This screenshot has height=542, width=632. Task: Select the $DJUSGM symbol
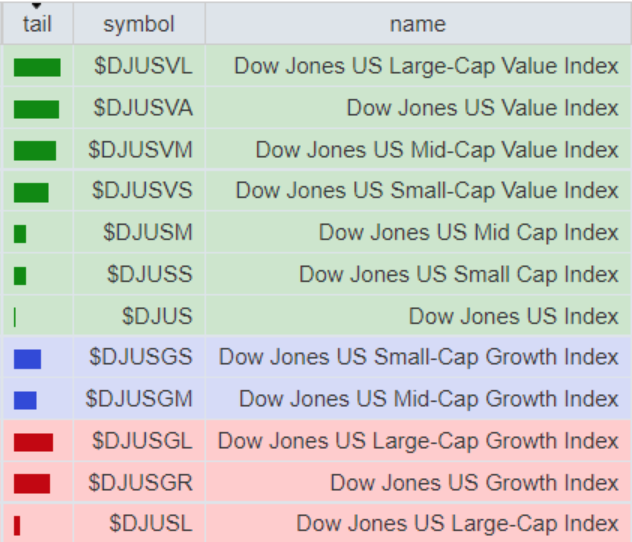(139, 399)
